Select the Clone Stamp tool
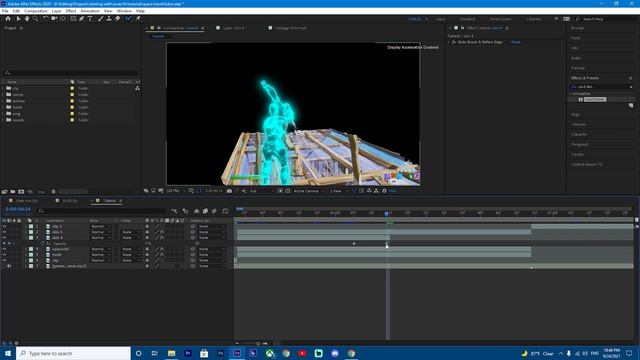This screenshot has width=640, height=360. (x=109, y=19)
